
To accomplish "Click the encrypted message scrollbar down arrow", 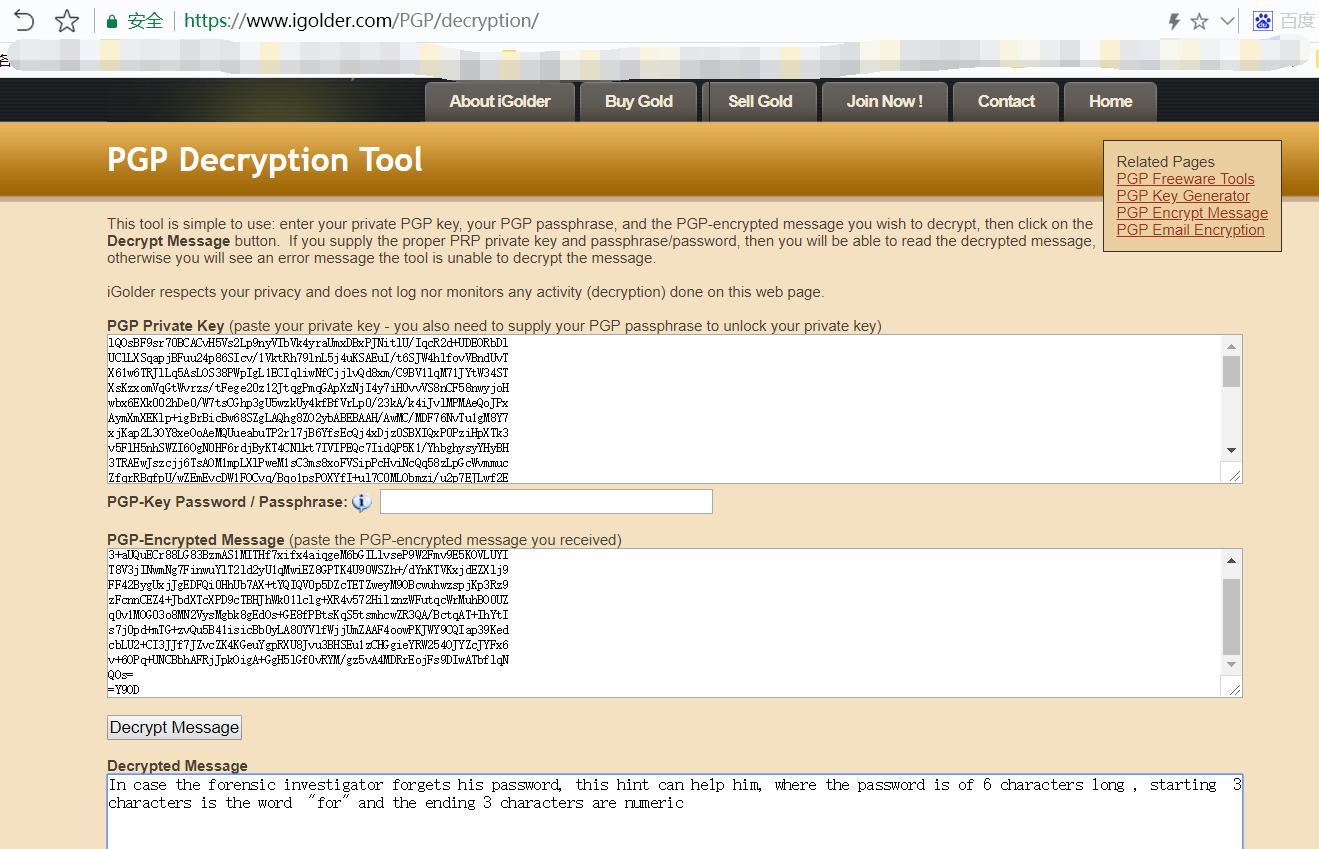I will pos(1231,664).
